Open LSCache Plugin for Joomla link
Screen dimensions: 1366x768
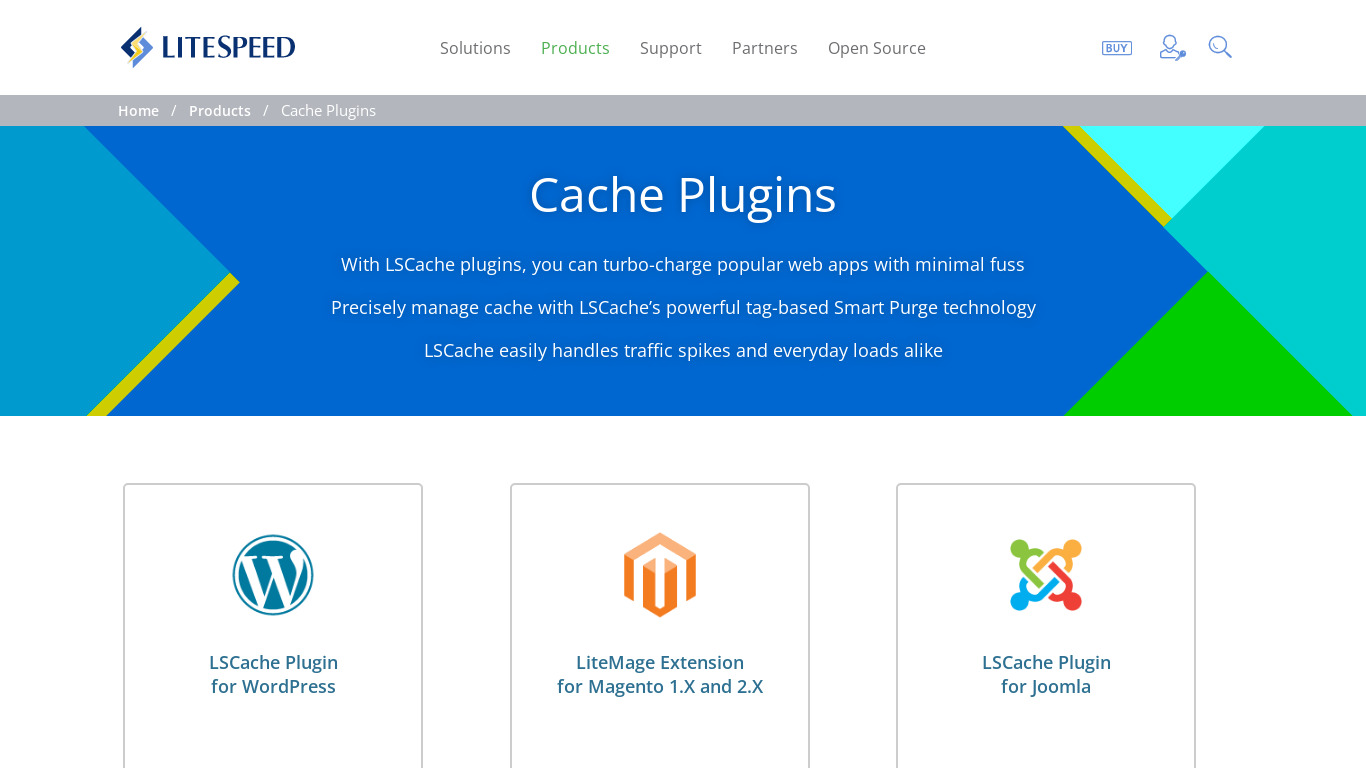tap(1046, 675)
